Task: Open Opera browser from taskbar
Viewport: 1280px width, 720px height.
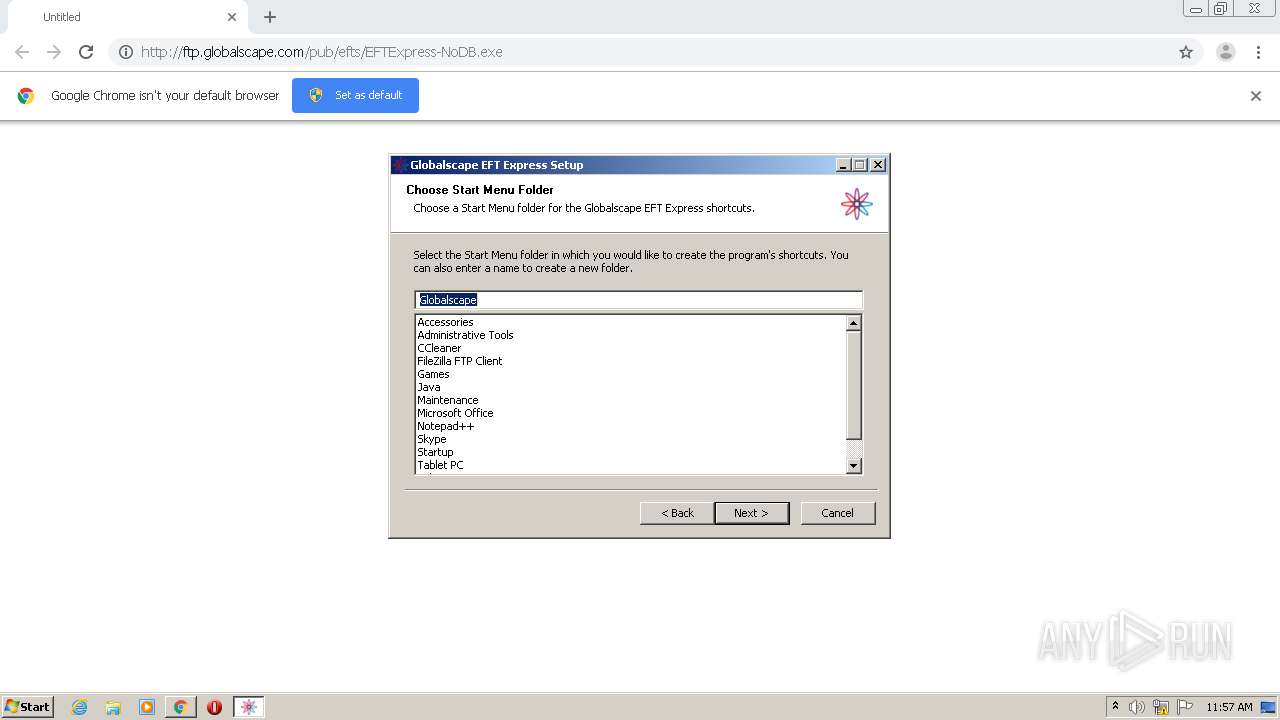Action: 214,707
